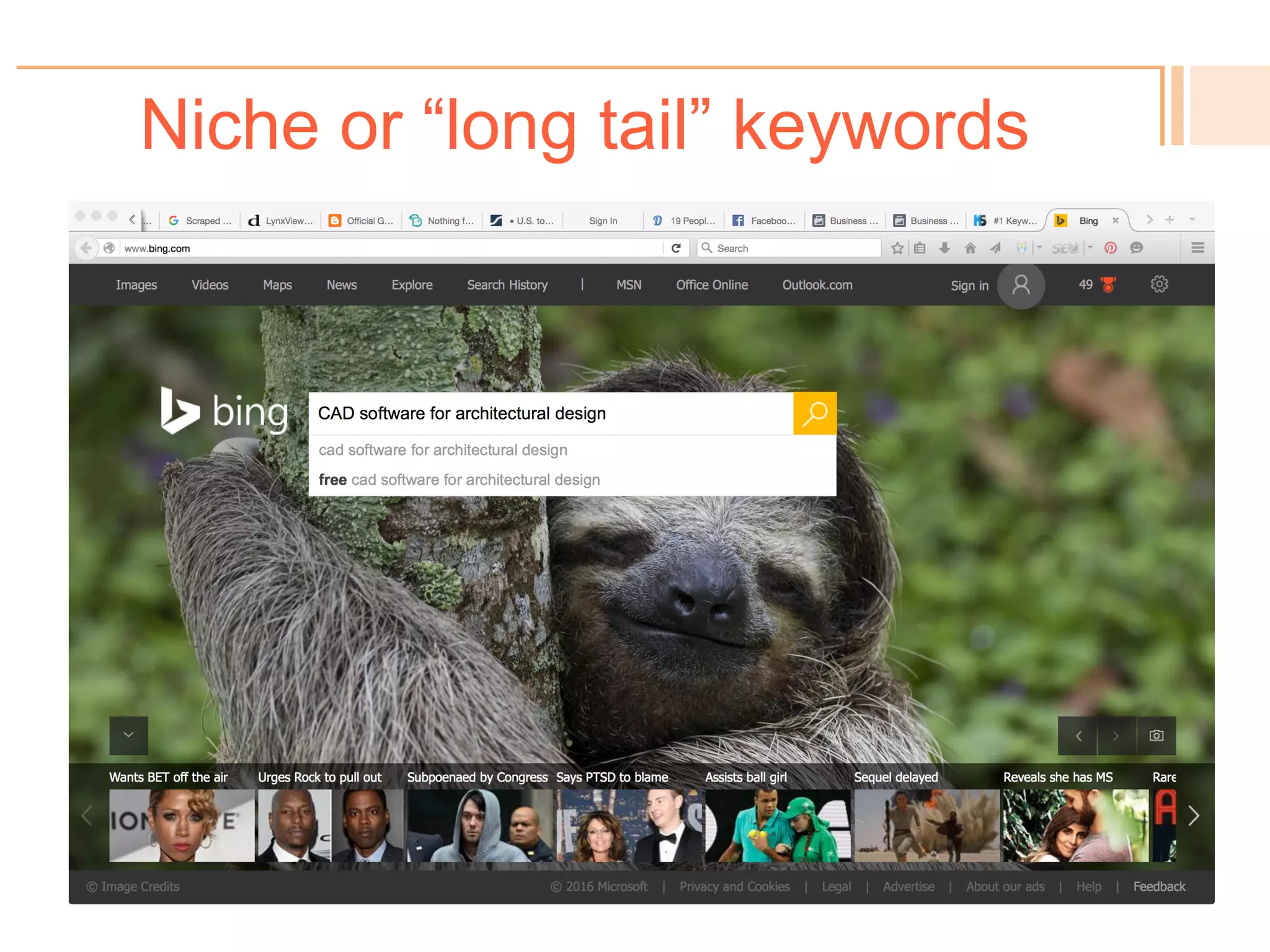Open the Advertise footer link
The width and height of the screenshot is (1270, 952).
tap(908, 887)
